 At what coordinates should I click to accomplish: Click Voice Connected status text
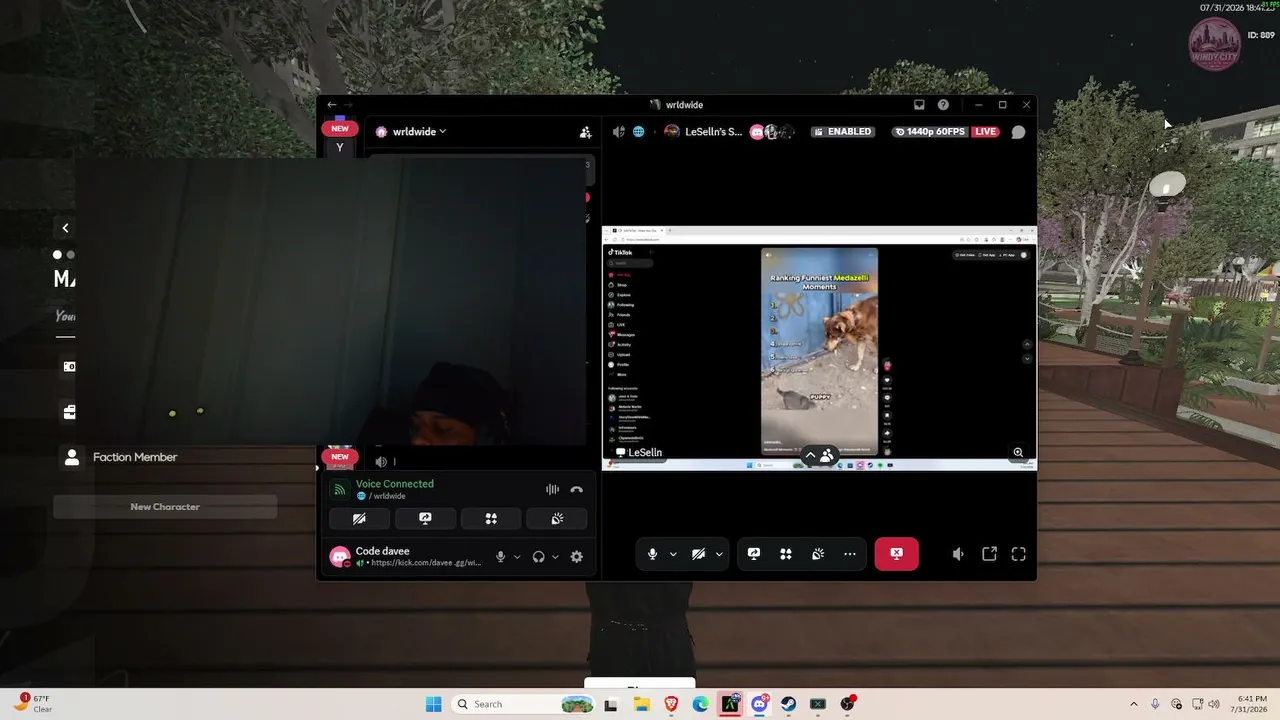[395, 484]
